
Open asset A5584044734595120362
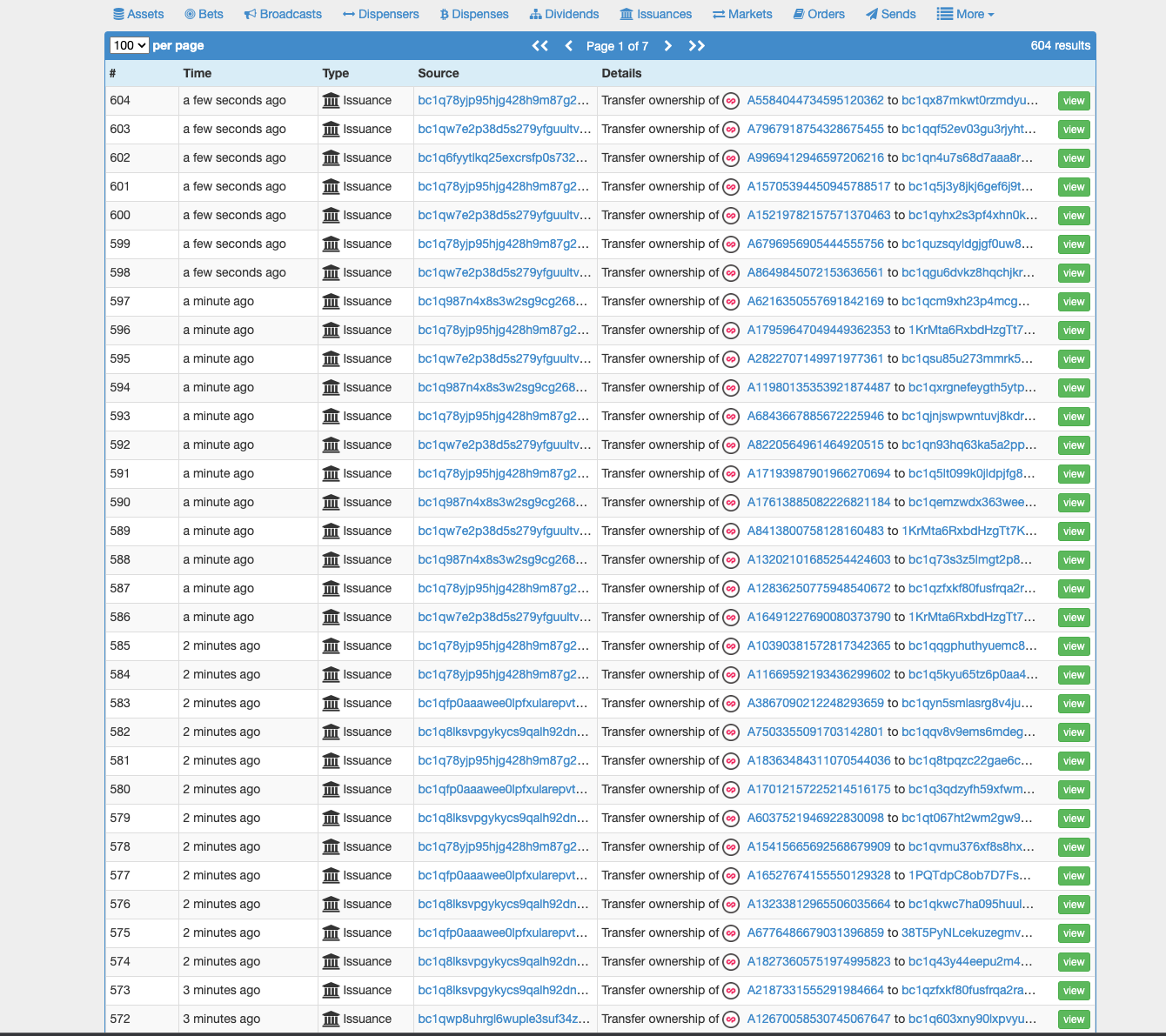[x=815, y=100]
